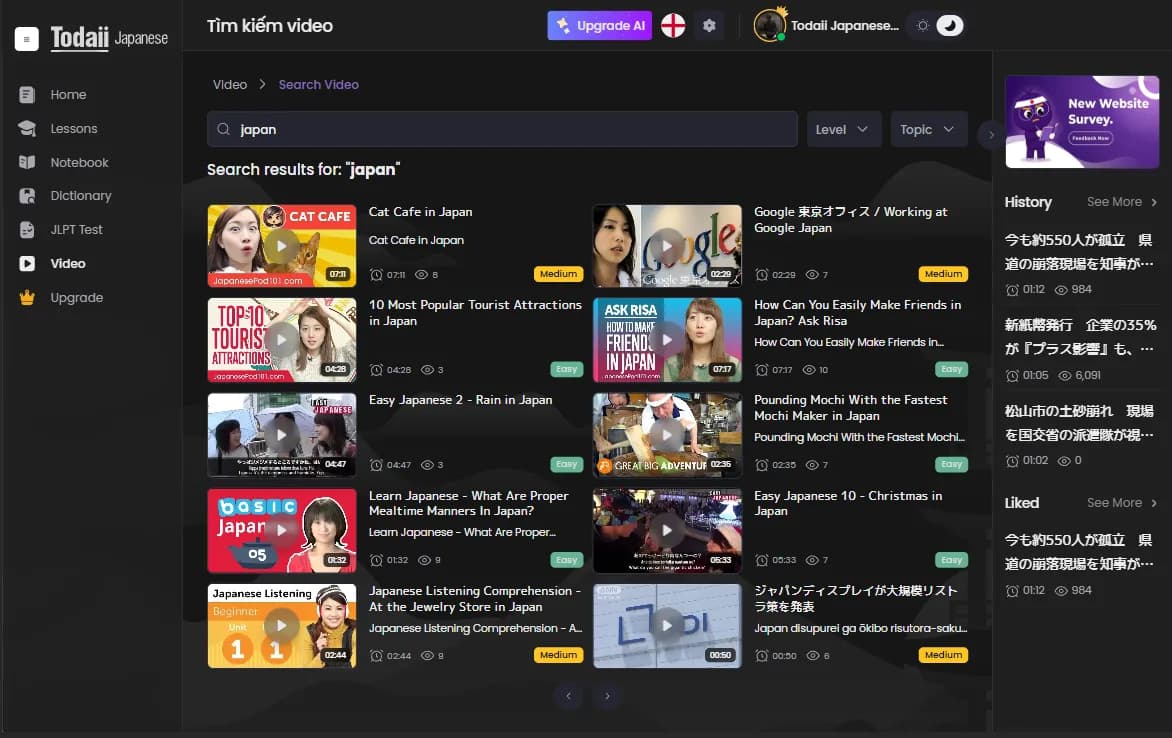This screenshot has height=738, width=1172.
Task: Open the Level filter dropdown
Action: 843,129
